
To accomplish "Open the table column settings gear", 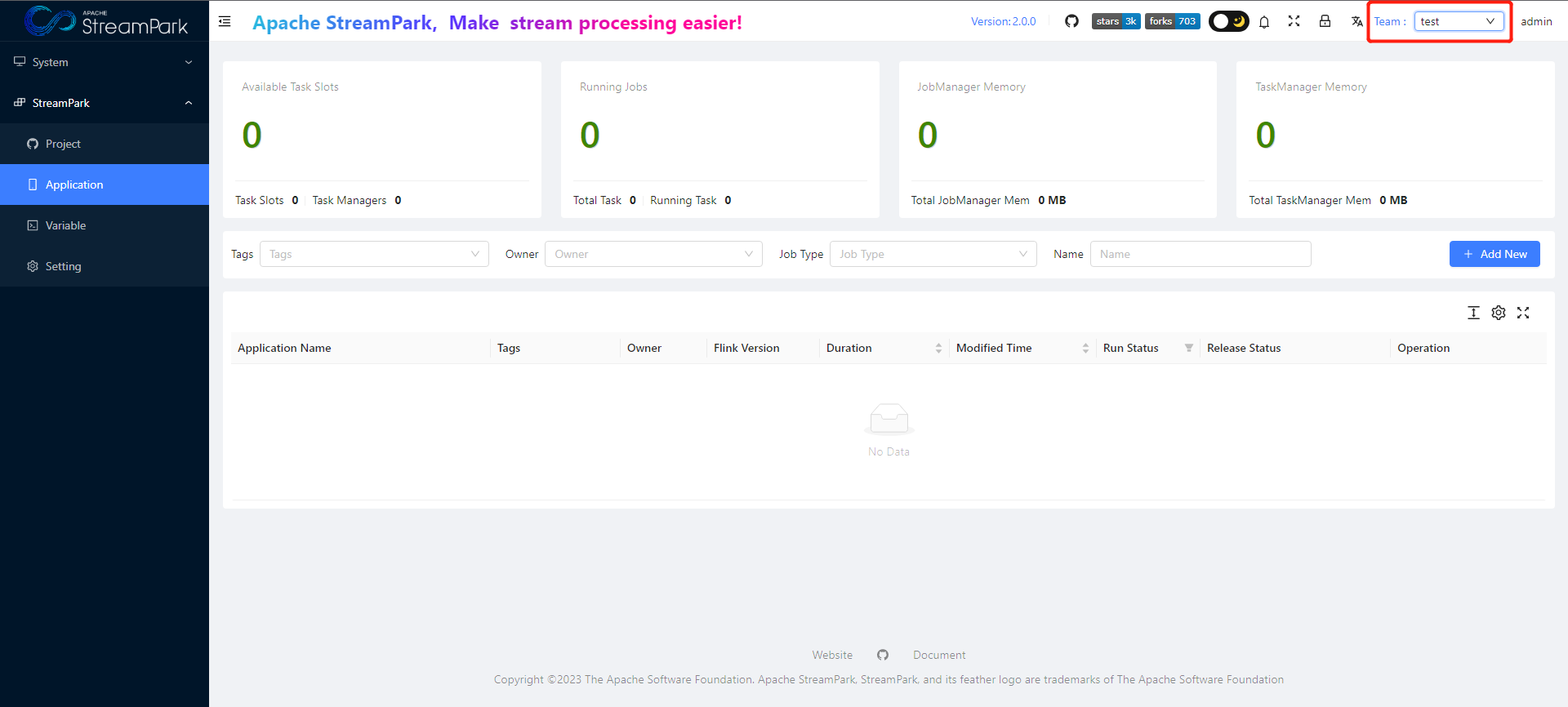I will point(1498,313).
